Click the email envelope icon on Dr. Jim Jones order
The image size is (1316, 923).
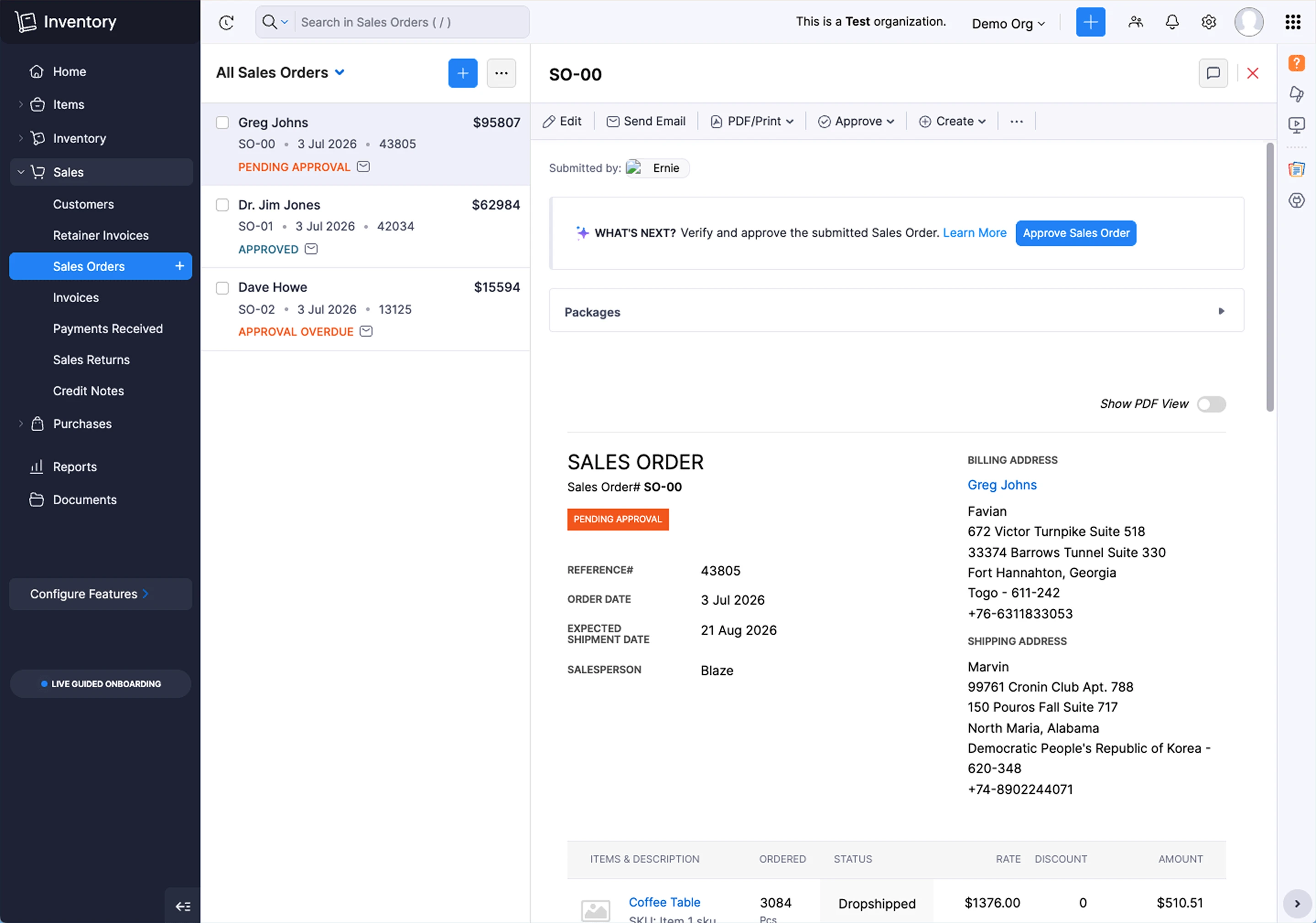coord(311,249)
